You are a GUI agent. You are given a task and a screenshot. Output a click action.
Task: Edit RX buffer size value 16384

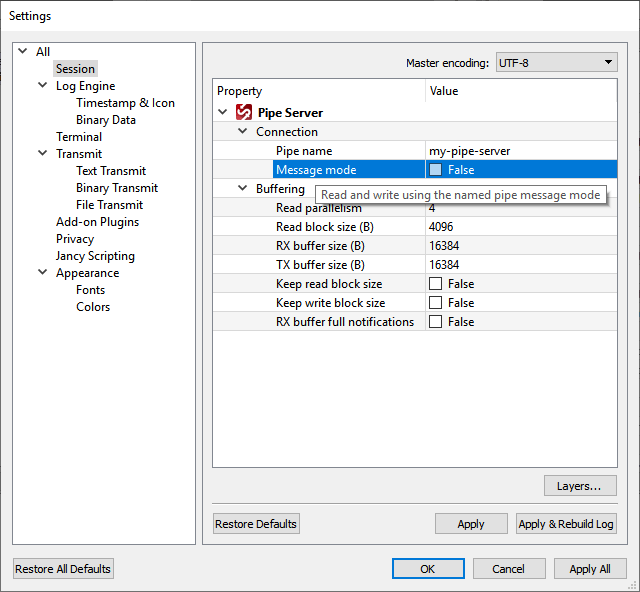[x=521, y=246]
